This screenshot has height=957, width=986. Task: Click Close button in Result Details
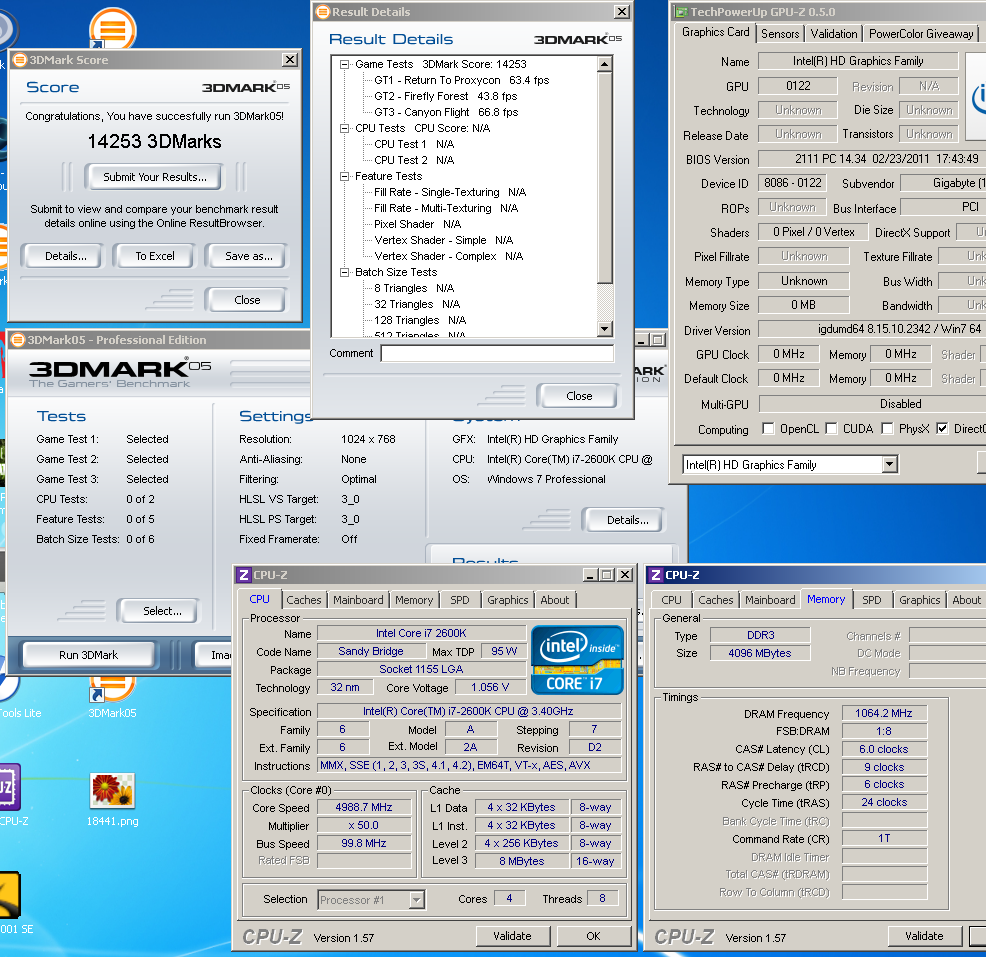pyautogui.click(x=579, y=396)
